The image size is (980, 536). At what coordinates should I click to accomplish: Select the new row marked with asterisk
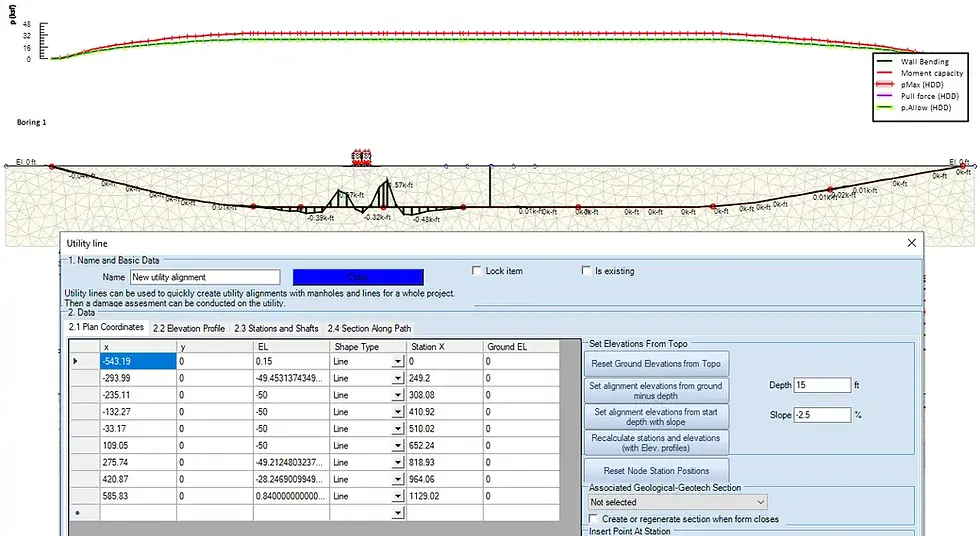tap(84, 513)
